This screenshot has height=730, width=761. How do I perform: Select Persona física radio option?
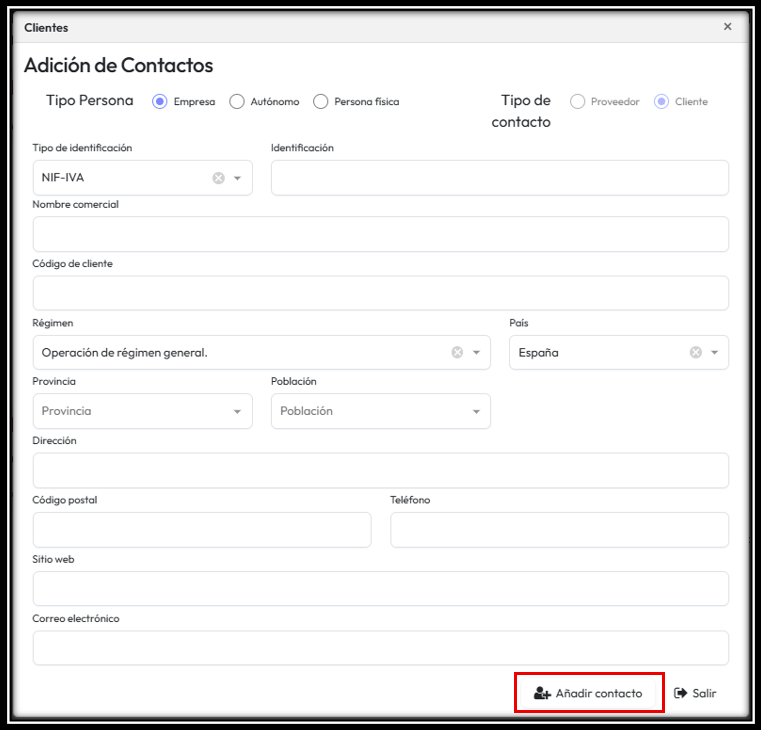[321, 101]
